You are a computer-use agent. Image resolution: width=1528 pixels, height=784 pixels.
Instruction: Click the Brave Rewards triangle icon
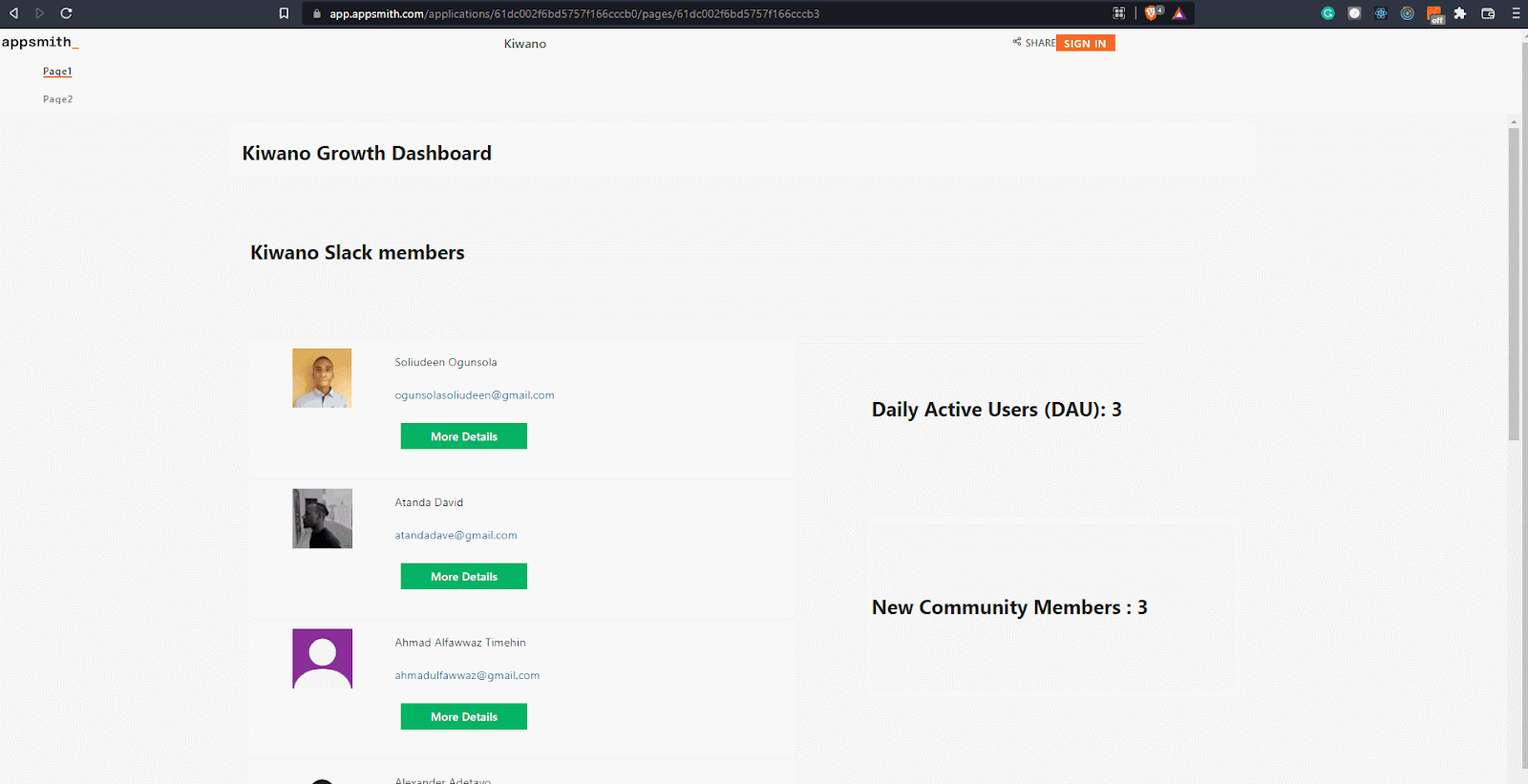click(x=1179, y=13)
